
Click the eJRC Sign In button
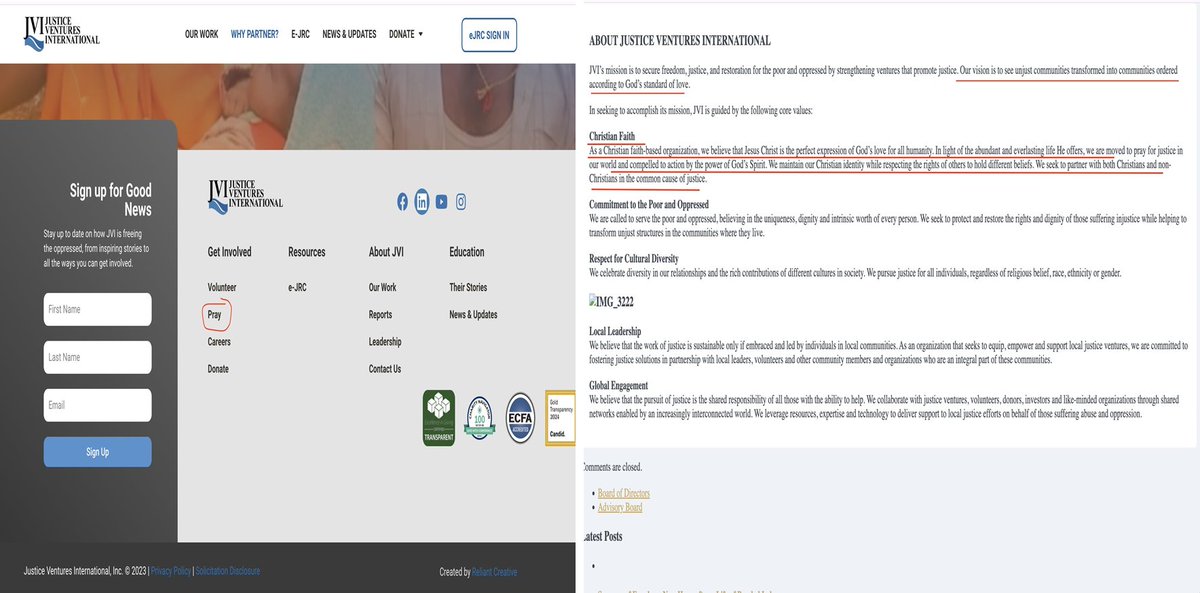click(489, 35)
